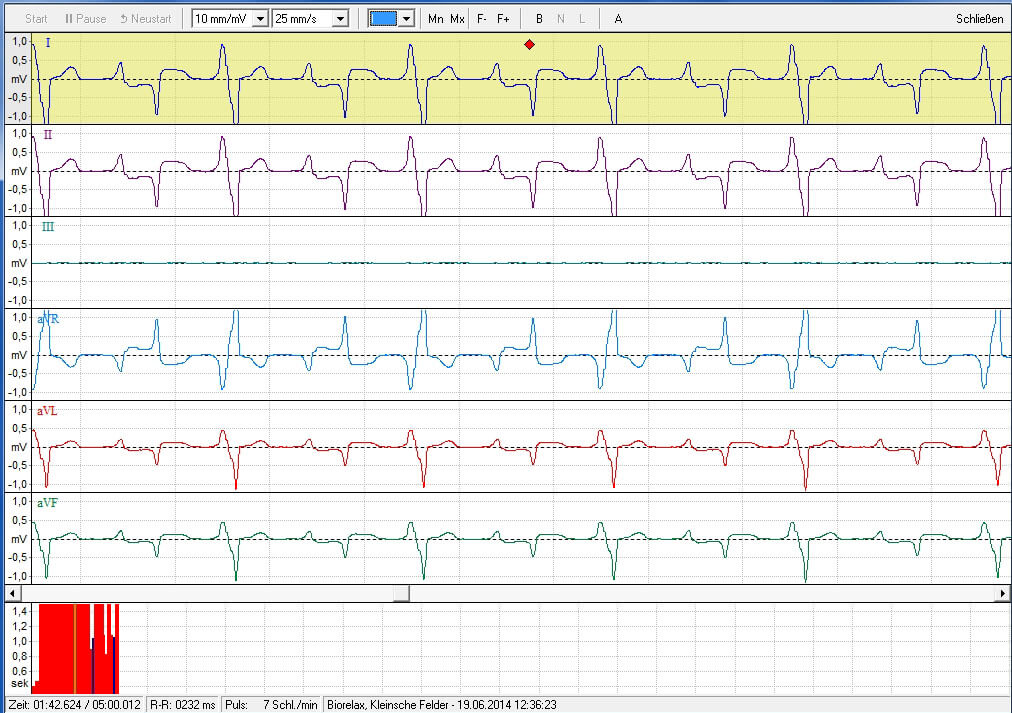Open the blue color dropdown arrow

click(406, 19)
